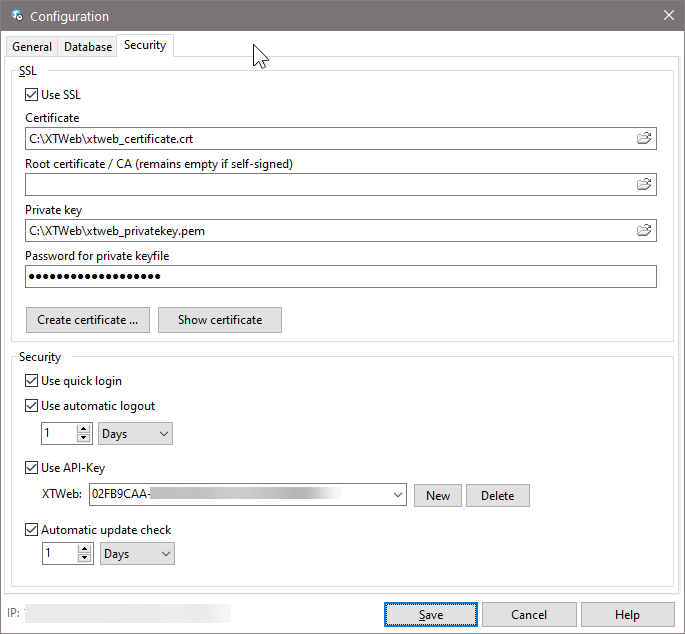Image resolution: width=685 pixels, height=634 pixels.
Task: Disable the Use SSL checkbox
Action: click(32, 95)
